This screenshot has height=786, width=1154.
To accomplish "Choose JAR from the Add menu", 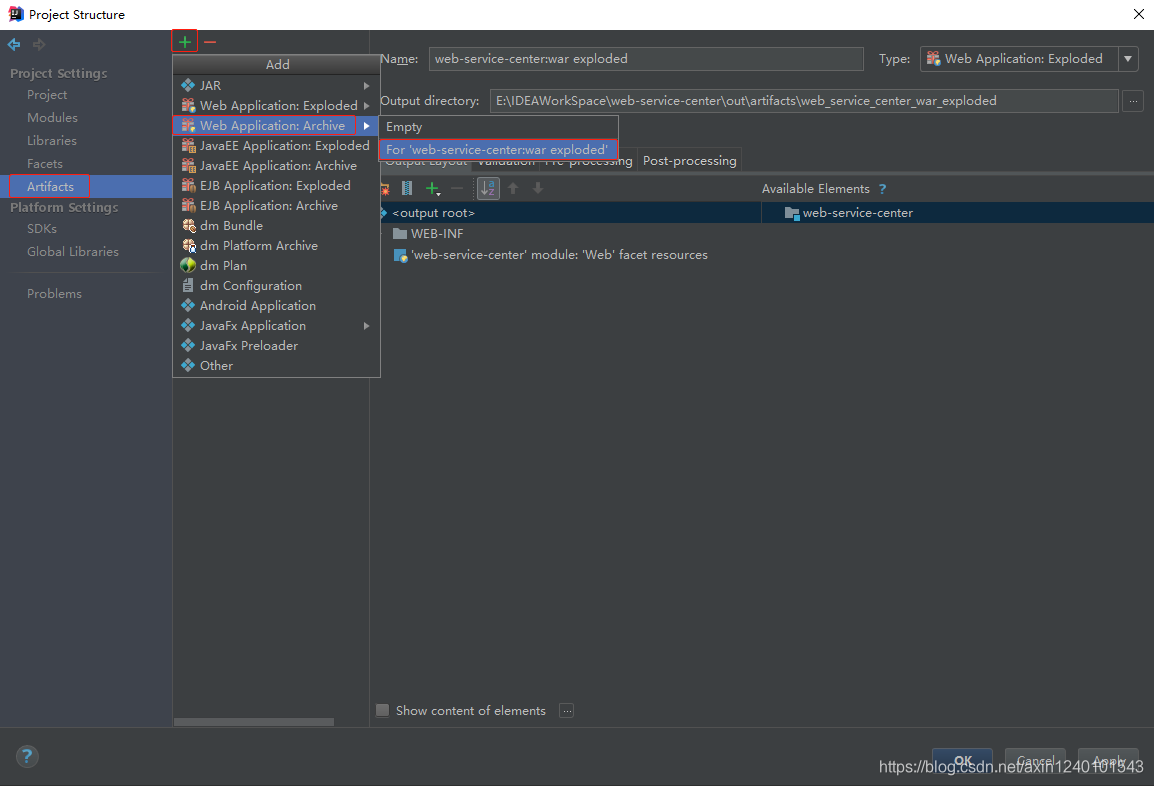I will pyautogui.click(x=276, y=85).
